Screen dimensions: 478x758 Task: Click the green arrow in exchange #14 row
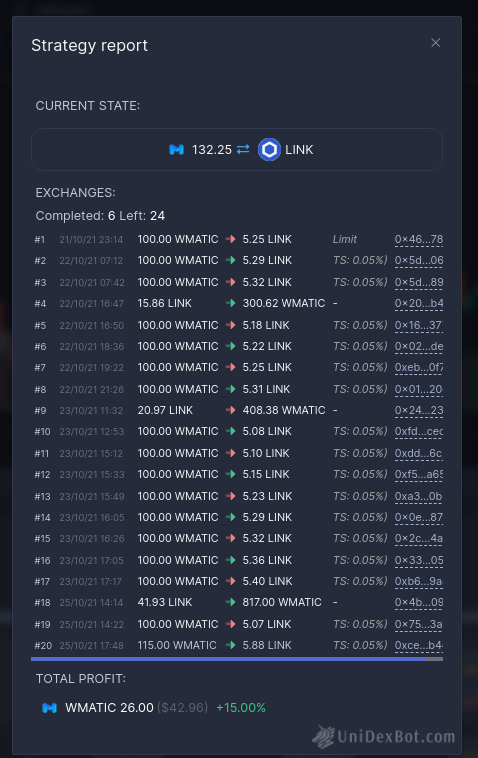coord(231,517)
